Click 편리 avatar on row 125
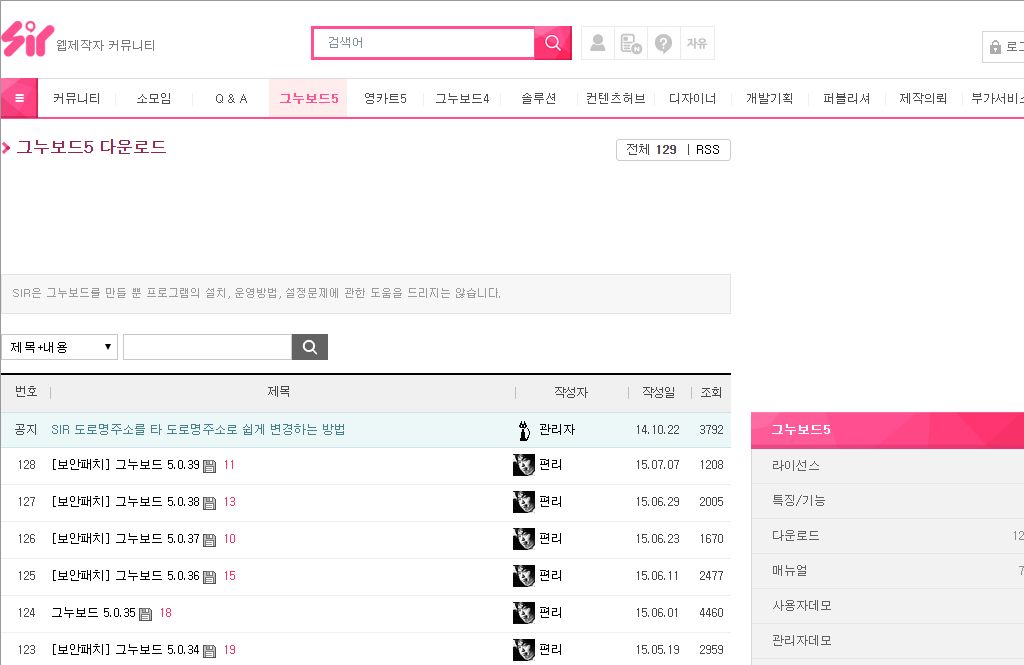Viewport: 1024px width, 665px height. click(x=524, y=576)
